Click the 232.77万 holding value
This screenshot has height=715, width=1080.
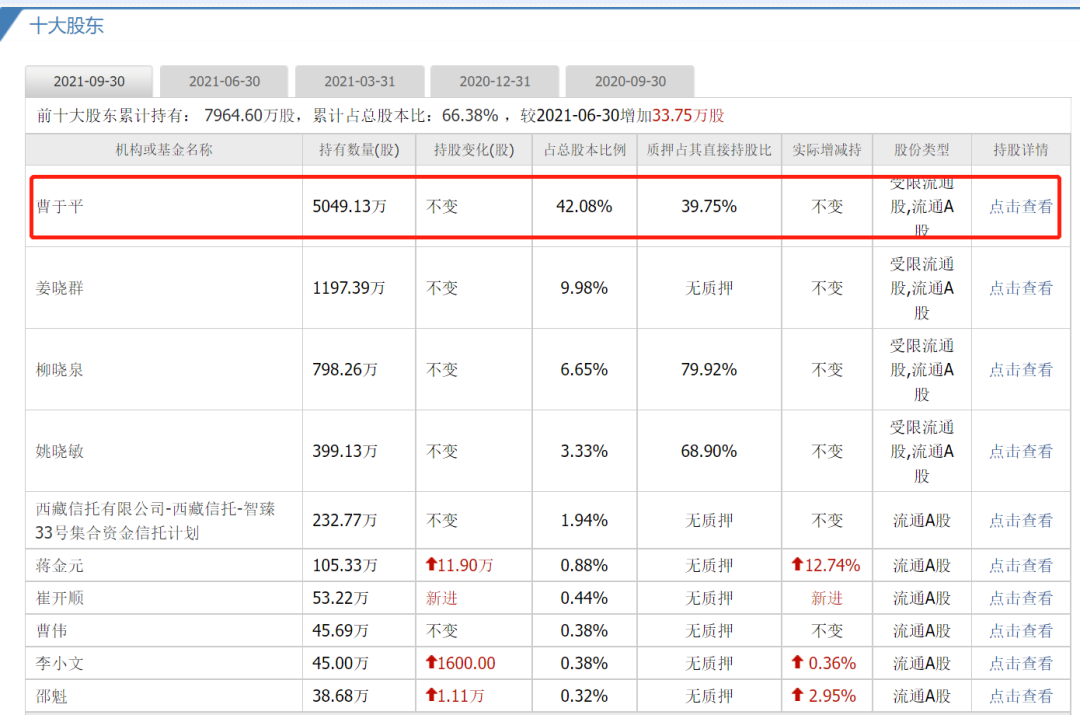(x=345, y=521)
